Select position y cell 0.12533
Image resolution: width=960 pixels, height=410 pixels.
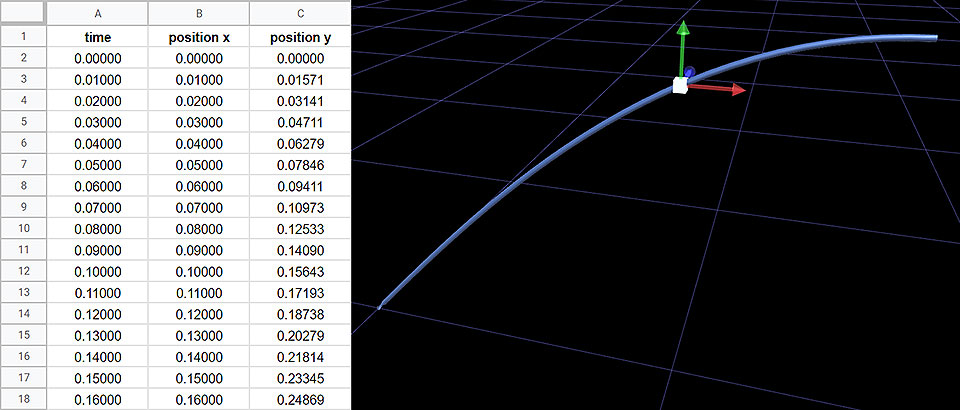point(300,229)
